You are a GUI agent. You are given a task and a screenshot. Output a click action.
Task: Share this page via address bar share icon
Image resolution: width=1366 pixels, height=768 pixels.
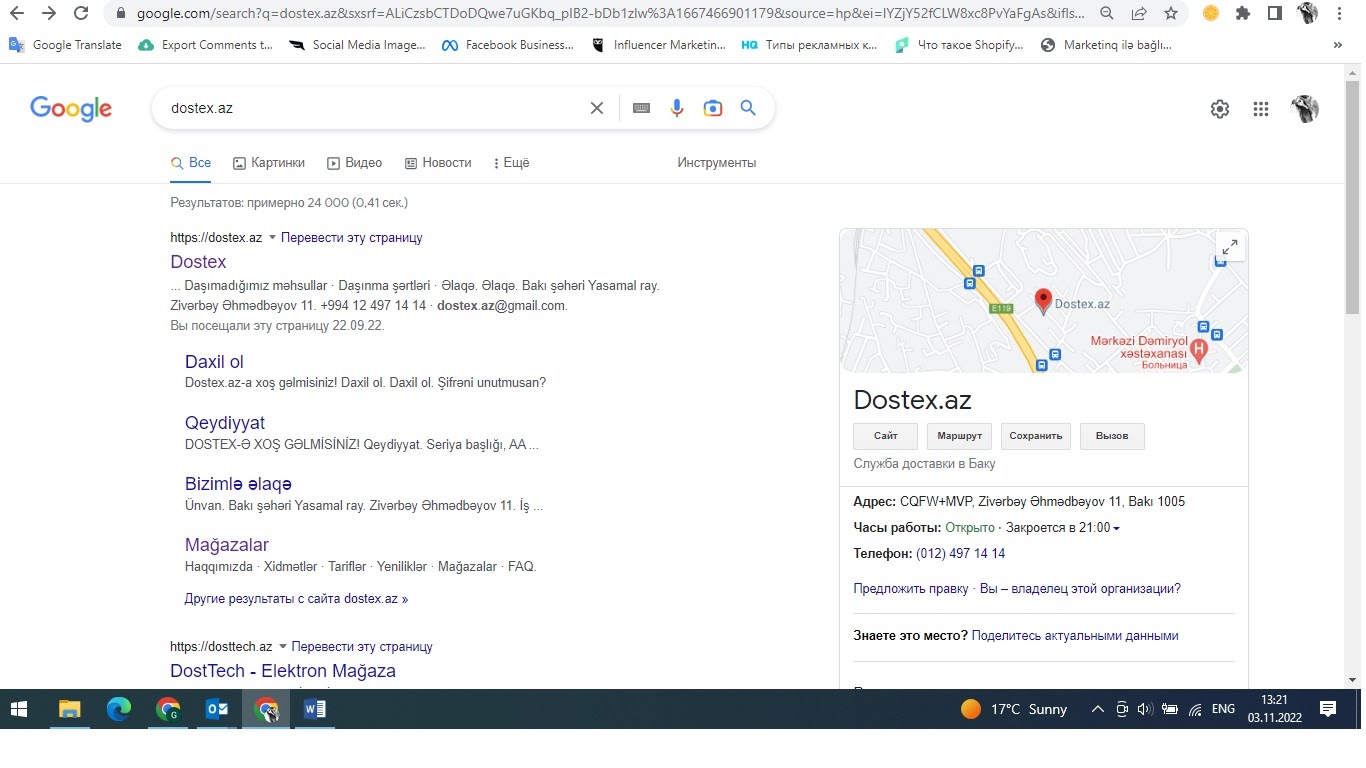click(x=1138, y=14)
